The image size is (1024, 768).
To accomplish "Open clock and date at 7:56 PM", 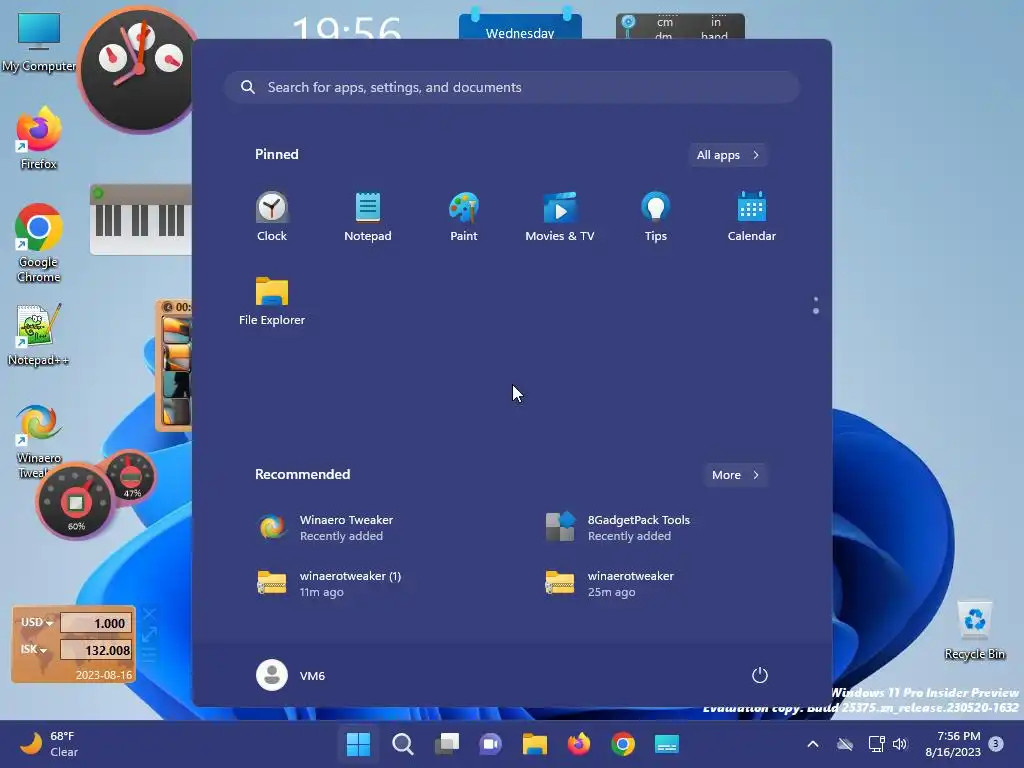I will pyautogui.click(x=953, y=744).
